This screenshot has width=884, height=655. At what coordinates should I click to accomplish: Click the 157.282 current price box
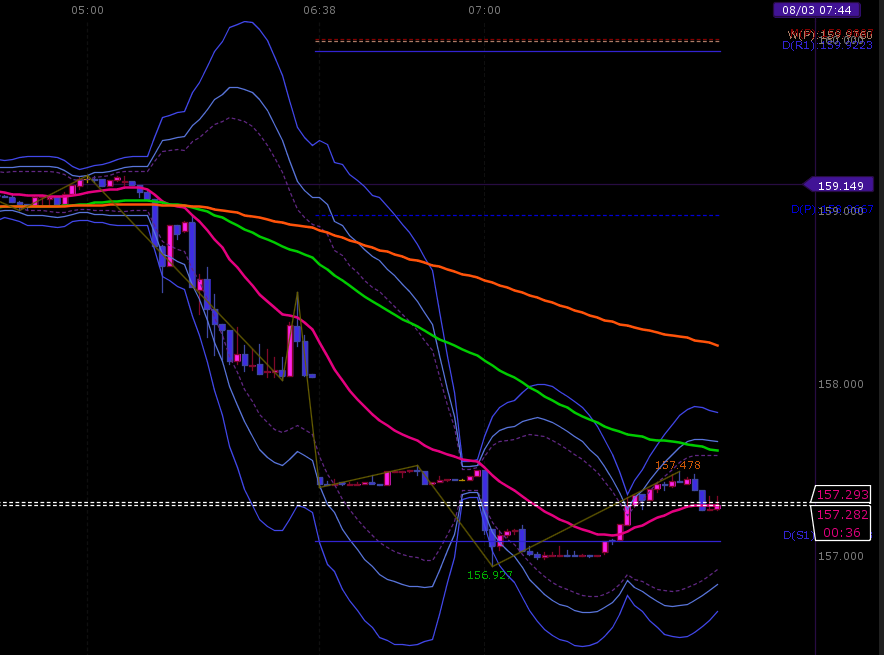tap(841, 514)
